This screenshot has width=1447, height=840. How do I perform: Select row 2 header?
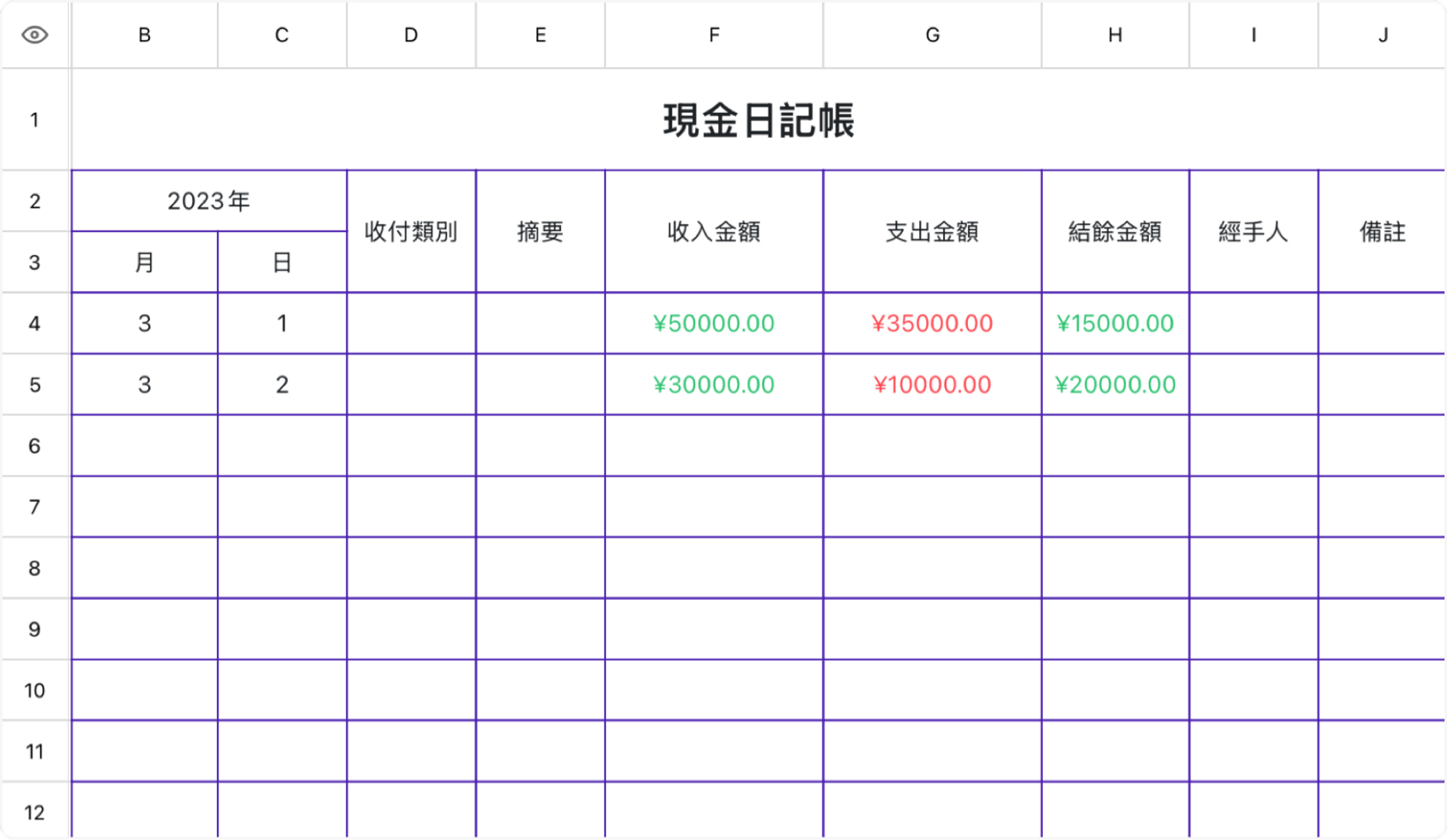[34, 201]
